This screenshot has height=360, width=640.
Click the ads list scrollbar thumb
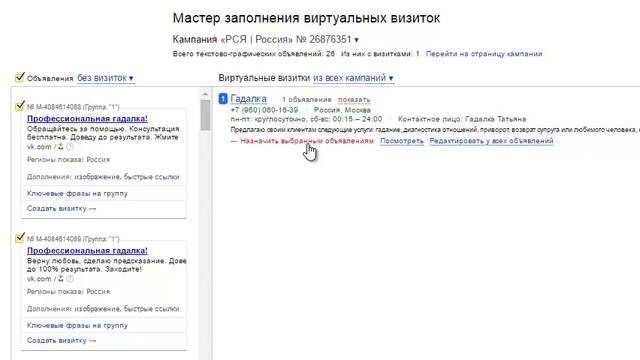[205, 115]
